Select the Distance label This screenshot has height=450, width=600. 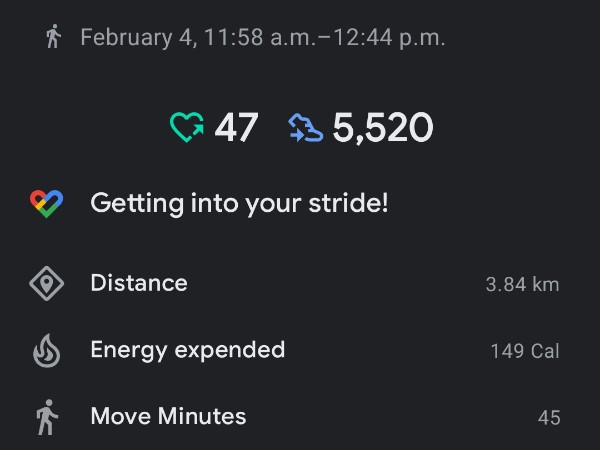pyautogui.click(x=139, y=283)
